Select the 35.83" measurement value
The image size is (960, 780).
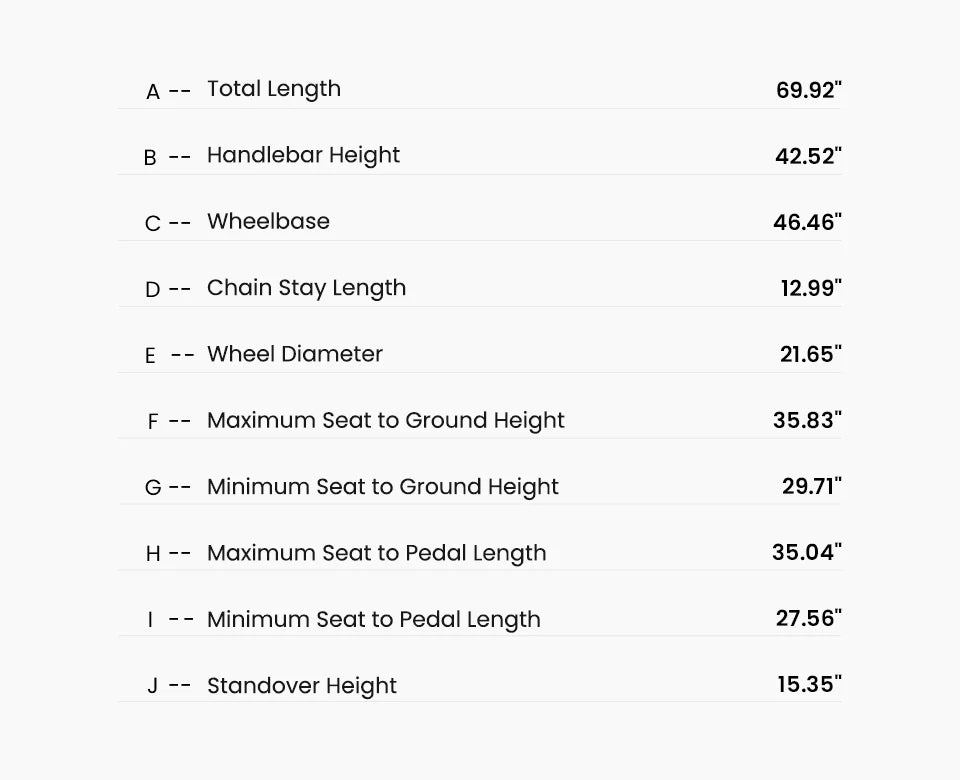[808, 421]
